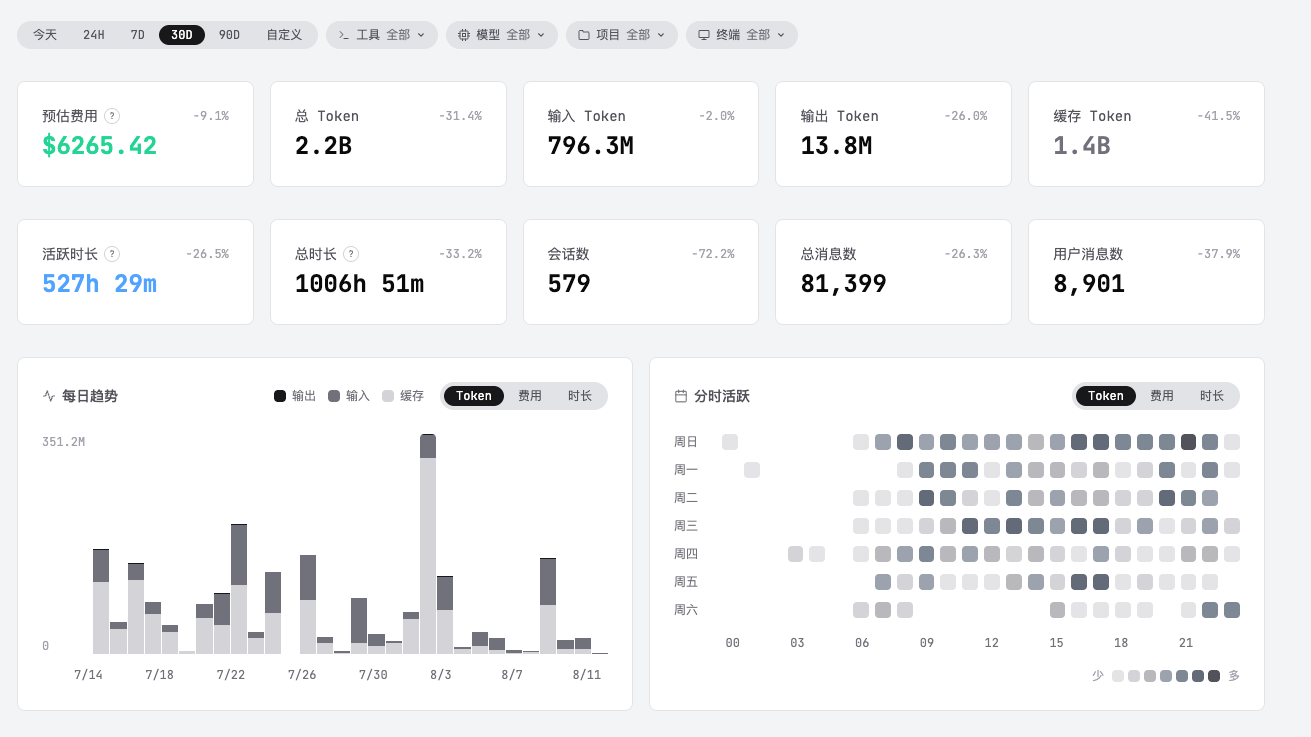The image size is (1311, 737).
Task: Switch 分时活跃 heatmap to 时长
Action: tap(1212, 396)
